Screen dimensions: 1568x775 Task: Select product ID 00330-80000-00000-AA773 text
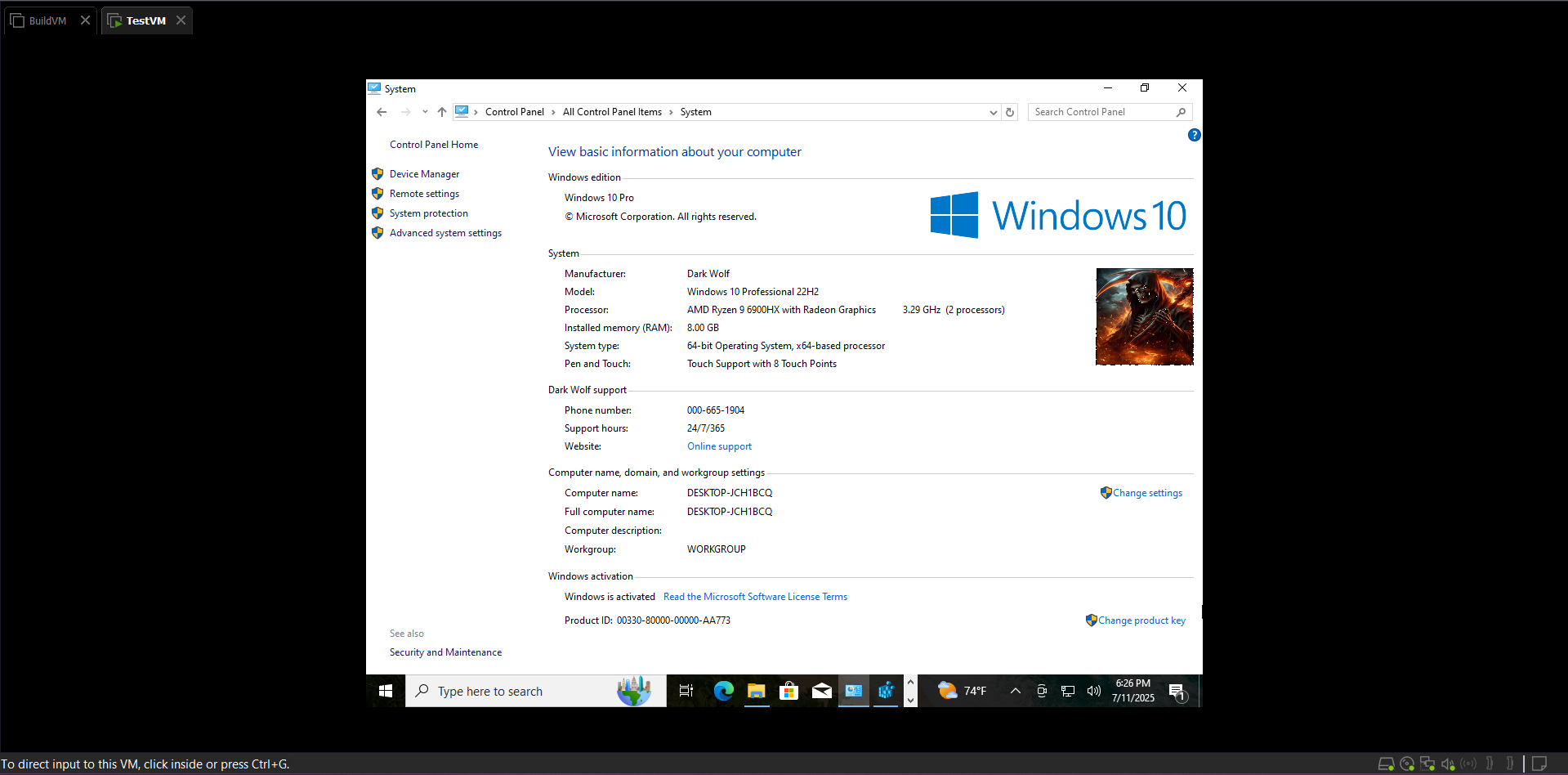coord(673,620)
